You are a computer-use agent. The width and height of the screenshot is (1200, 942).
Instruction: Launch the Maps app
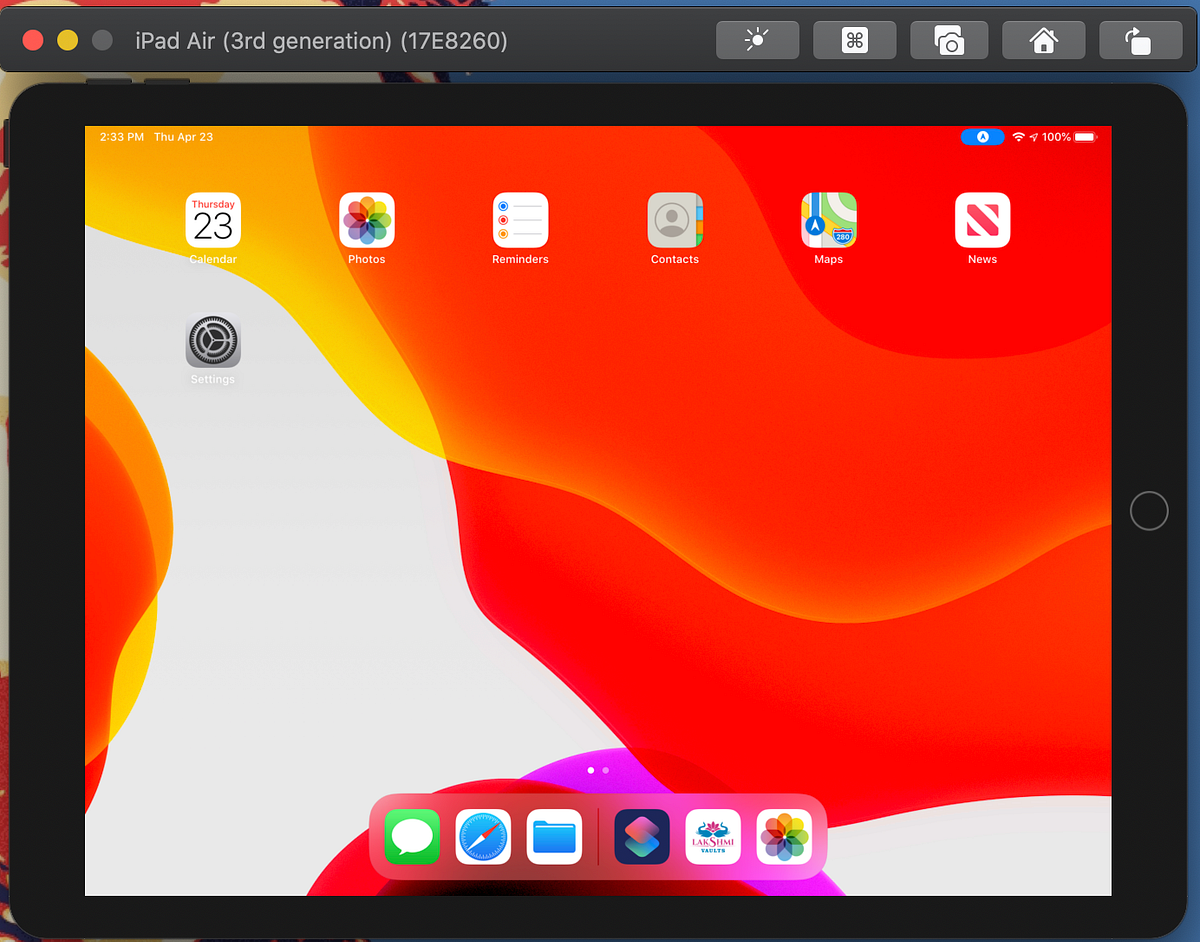(828, 221)
